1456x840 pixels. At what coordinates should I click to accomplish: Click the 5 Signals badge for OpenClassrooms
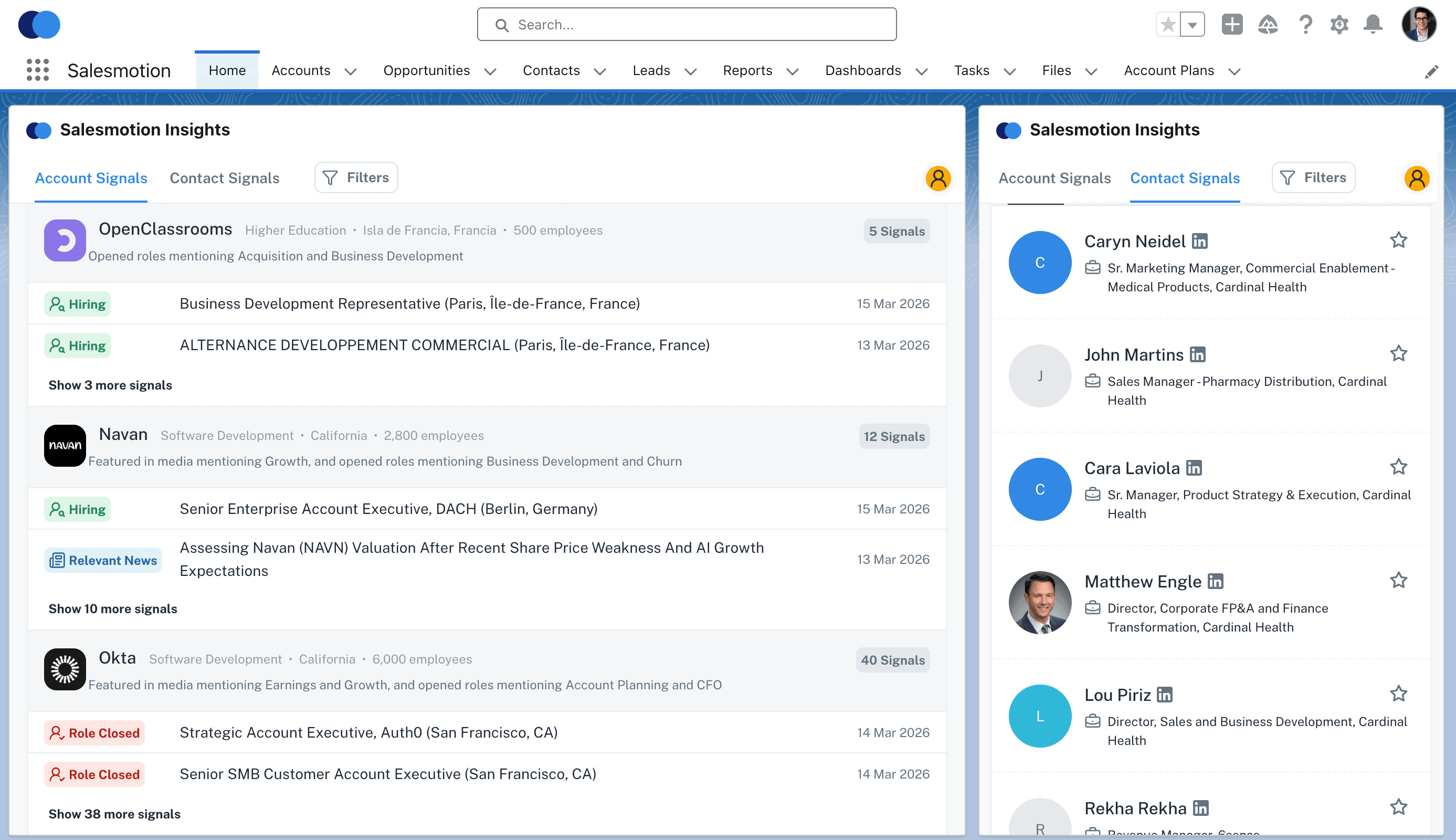[896, 232]
